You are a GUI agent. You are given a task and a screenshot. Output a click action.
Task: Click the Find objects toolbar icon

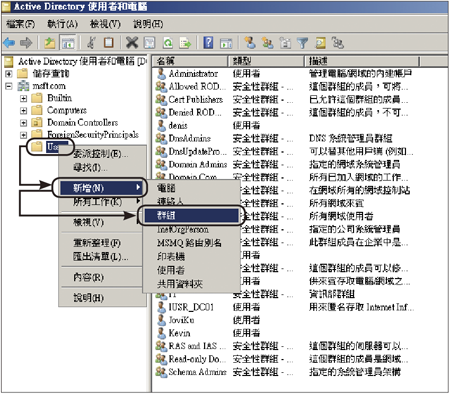[320, 43]
